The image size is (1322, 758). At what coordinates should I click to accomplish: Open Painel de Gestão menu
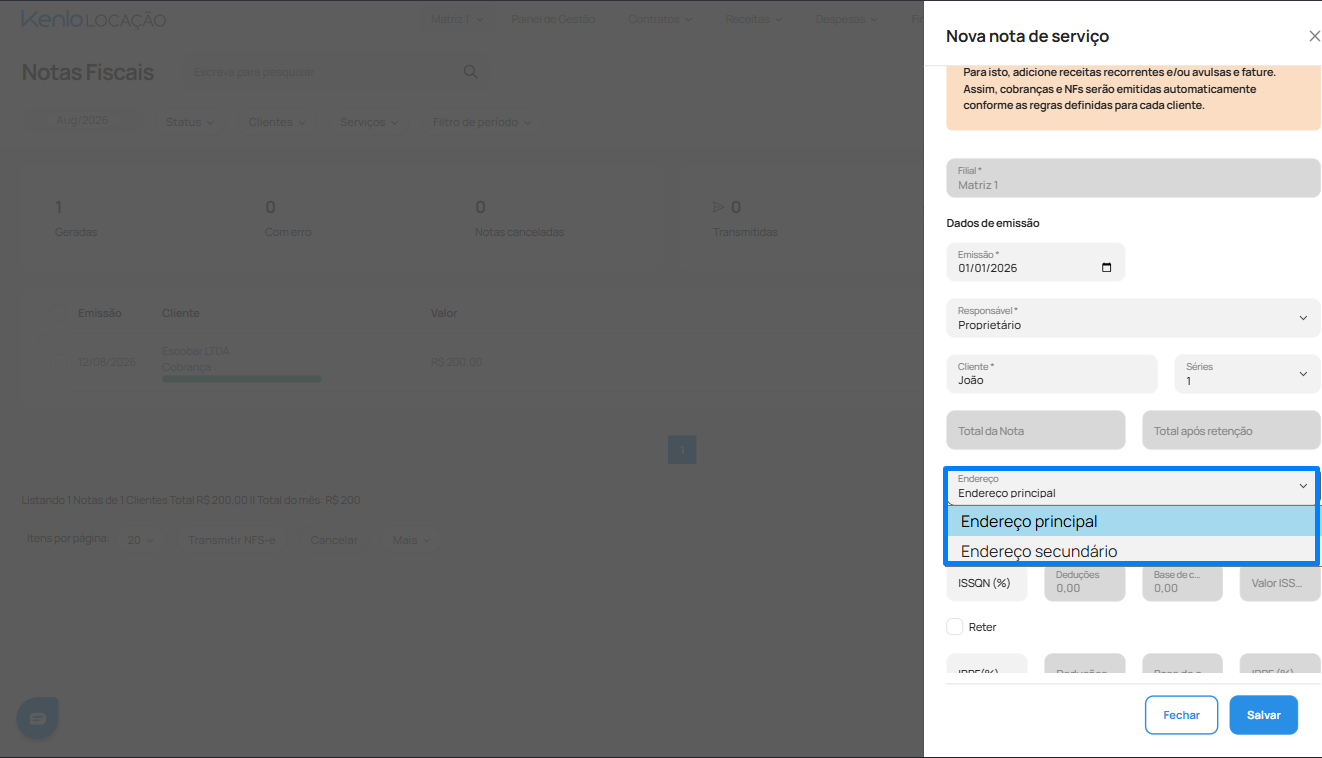pos(553,19)
